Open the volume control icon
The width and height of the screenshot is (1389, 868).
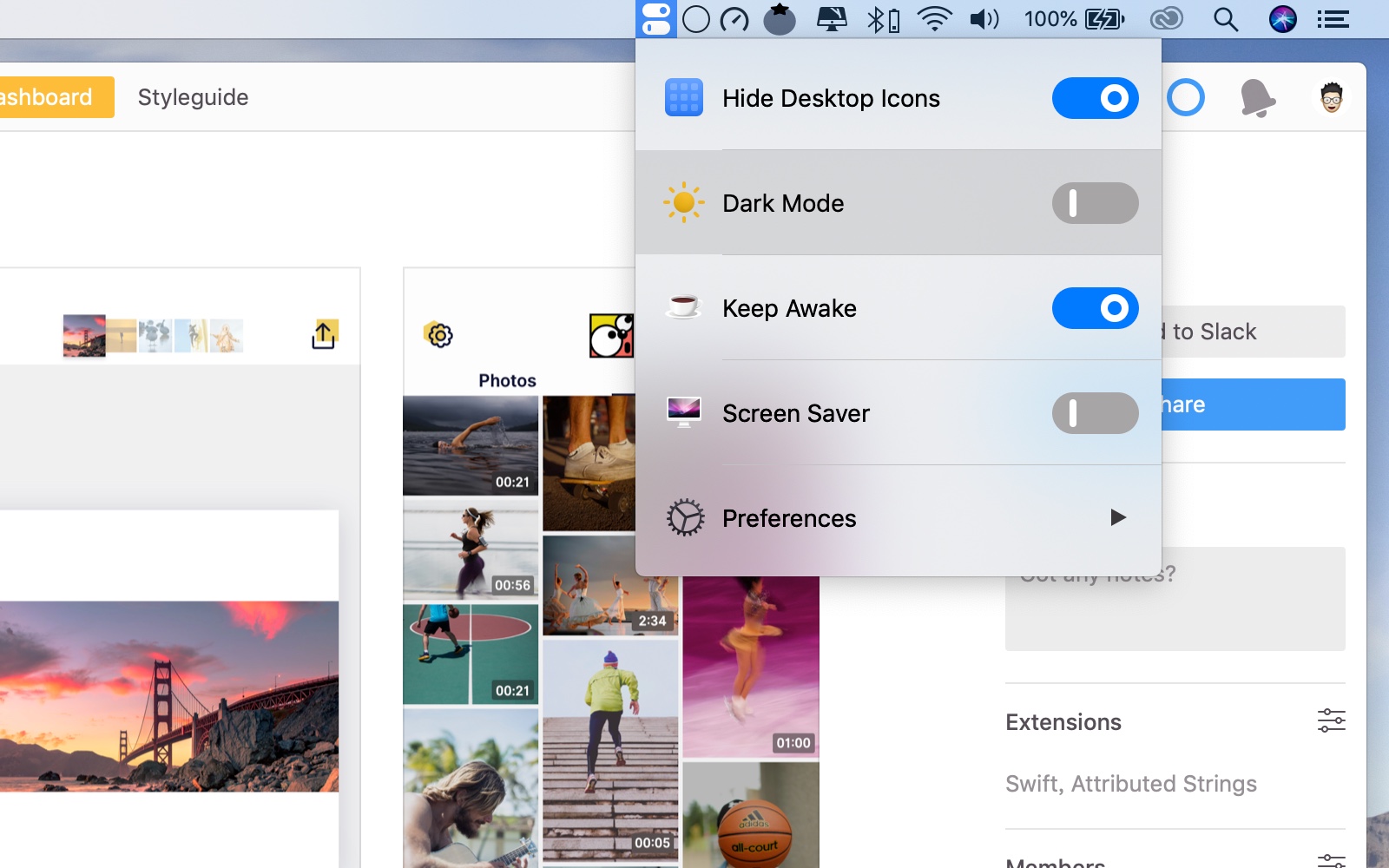984,19
